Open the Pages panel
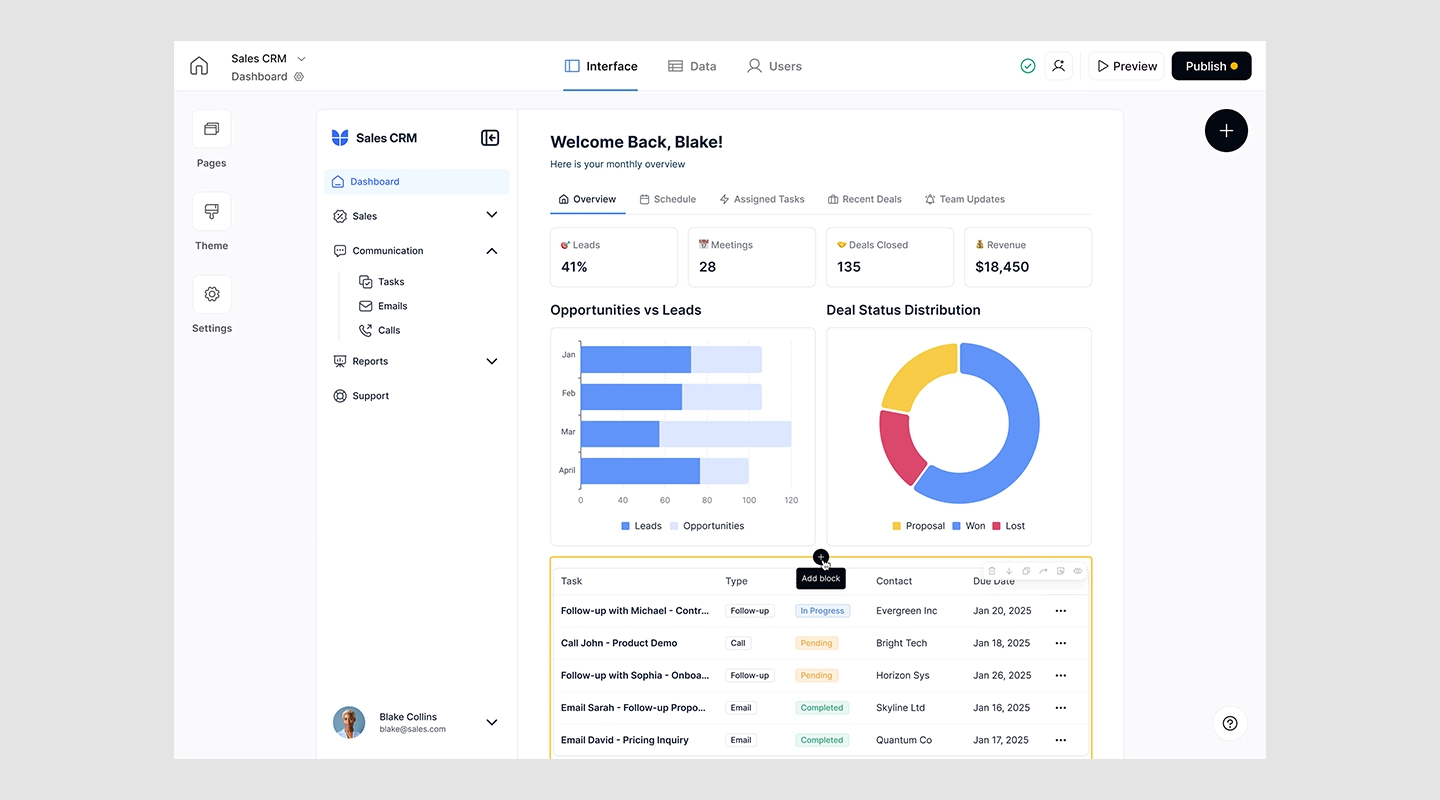 tap(211, 129)
